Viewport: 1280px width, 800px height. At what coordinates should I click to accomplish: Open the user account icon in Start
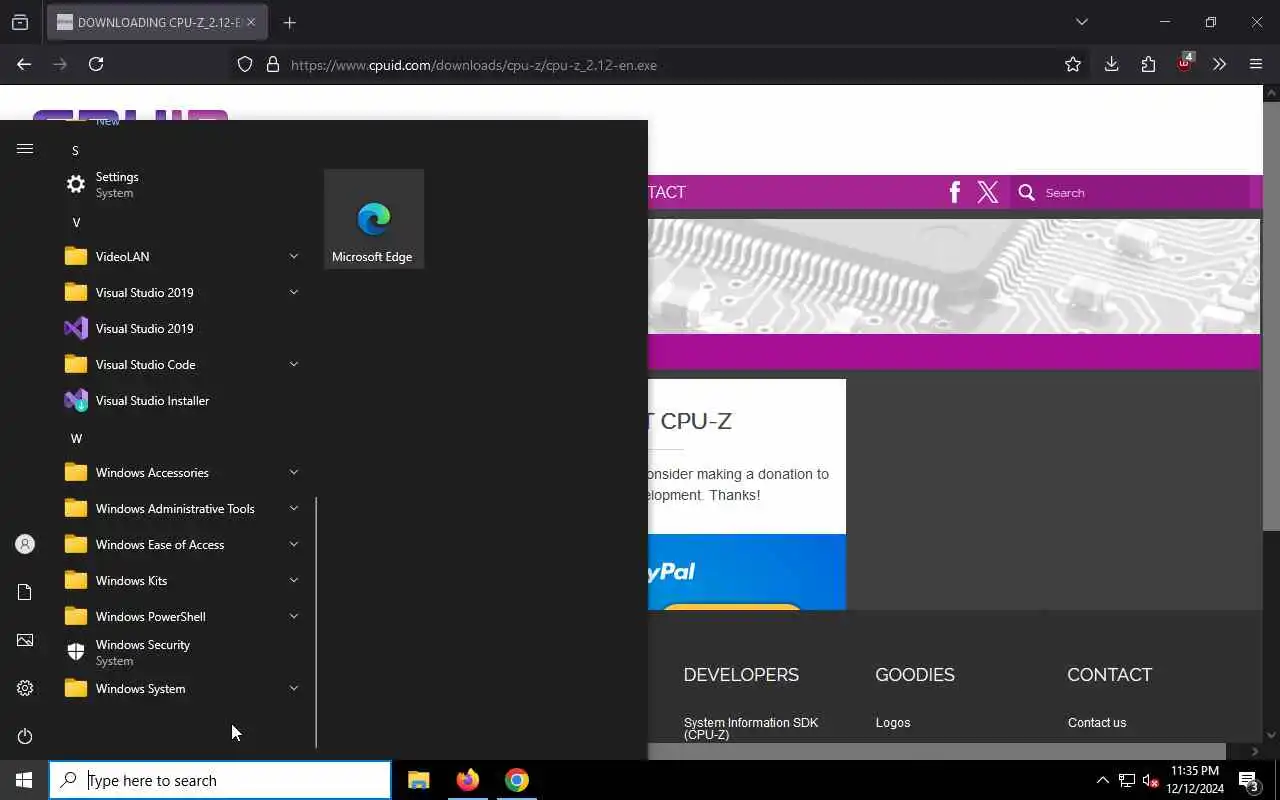[25, 544]
